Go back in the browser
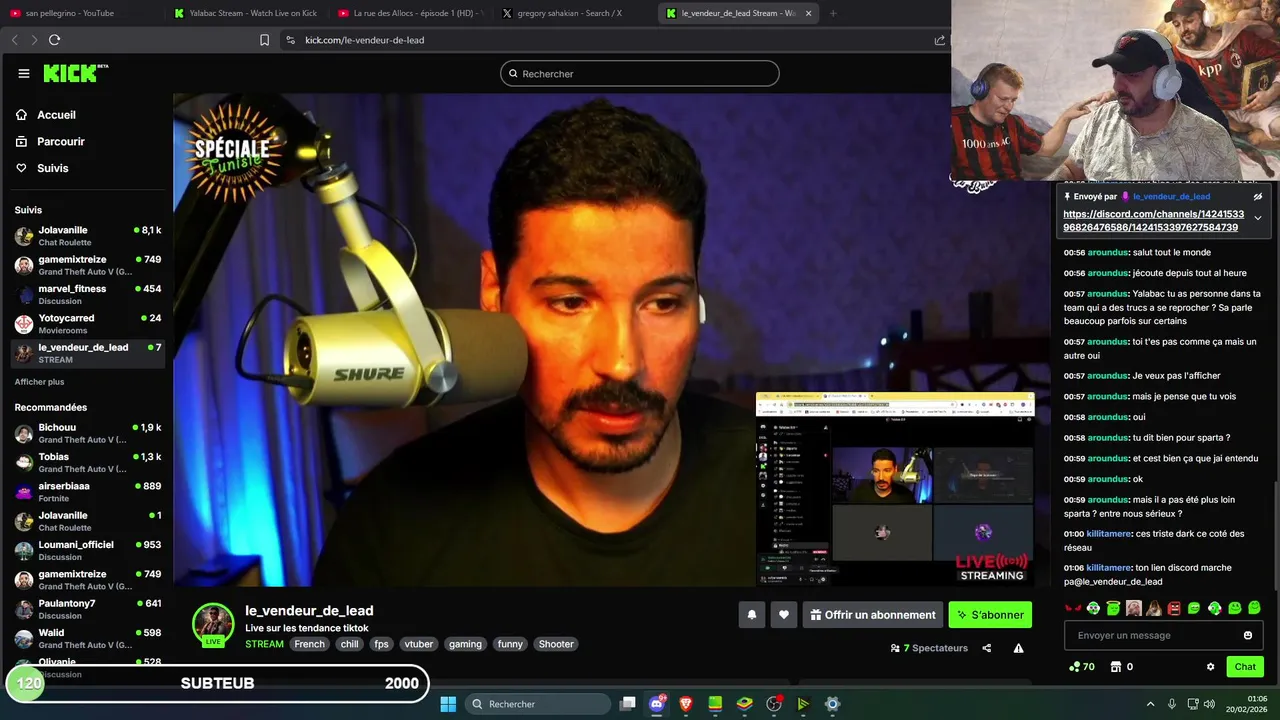The height and width of the screenshot is (720, 1280). coord(14,40)
